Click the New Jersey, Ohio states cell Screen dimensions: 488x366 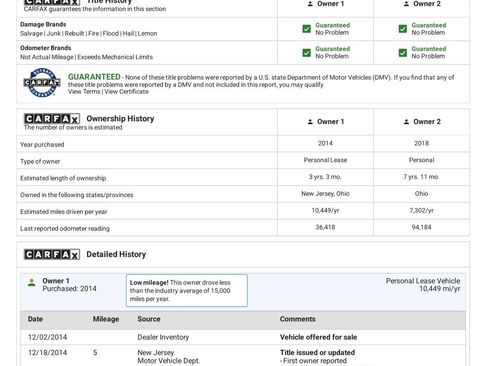(325, 194)
